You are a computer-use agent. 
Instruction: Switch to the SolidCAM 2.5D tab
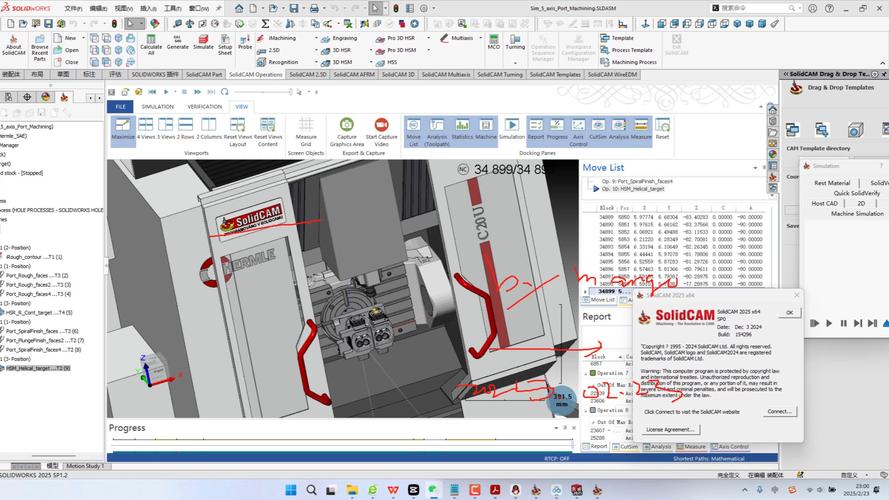[x=308, y=74]
